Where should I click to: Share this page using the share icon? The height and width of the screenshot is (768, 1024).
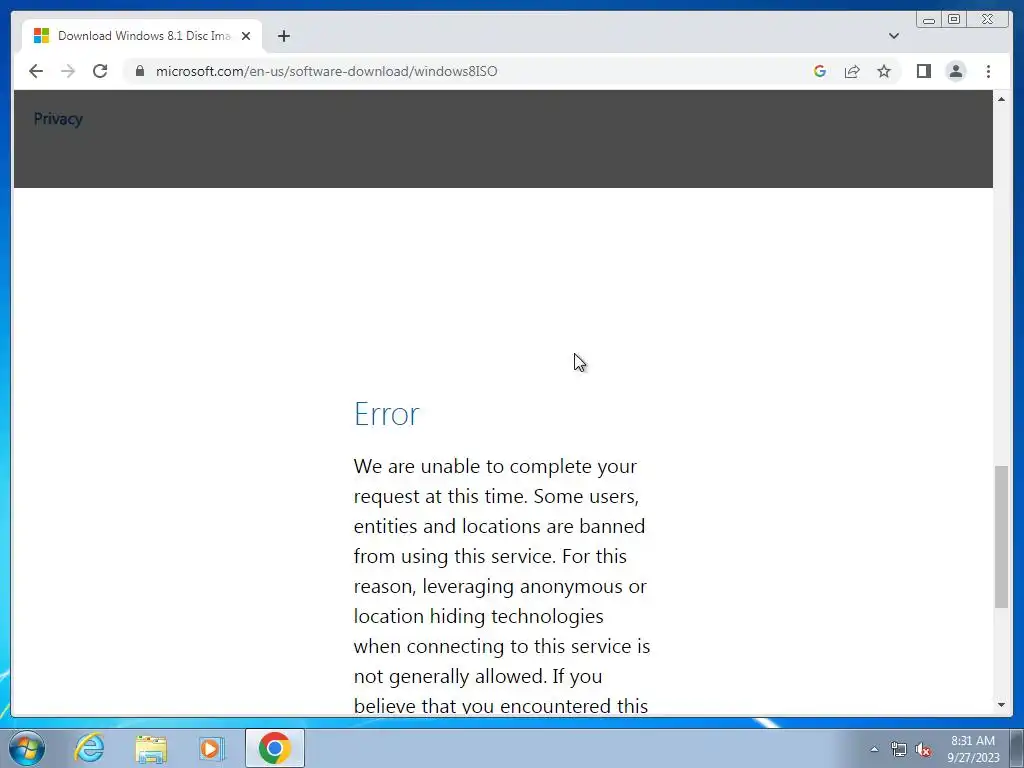pyautogui.click(x=852, y=71)
